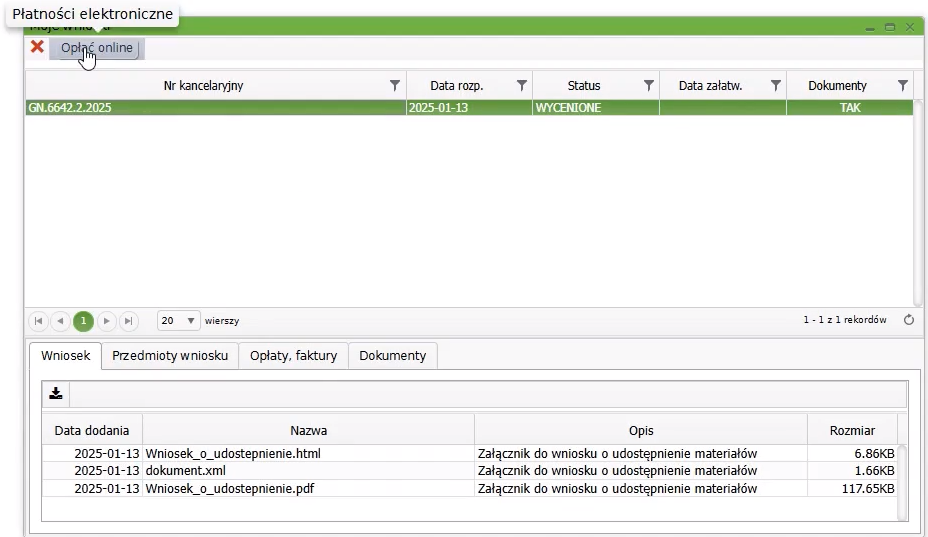The width and height of the screenshot is (928, 537).
Task: Filter the Nr kancelaryjny column
Action: (x=395, y=86)
